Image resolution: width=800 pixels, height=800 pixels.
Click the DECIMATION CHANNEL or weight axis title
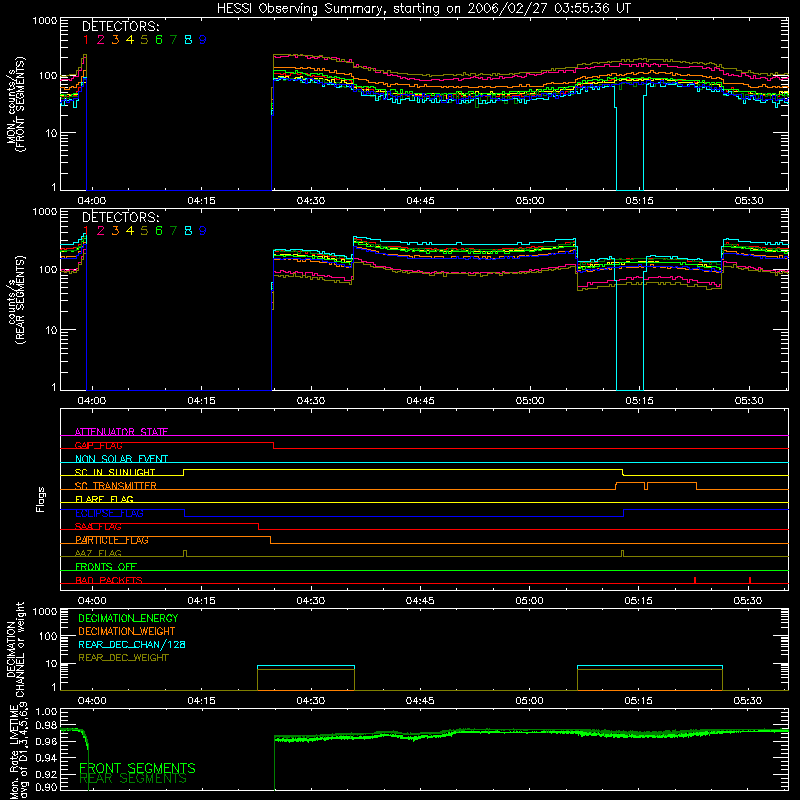[15, 649]
